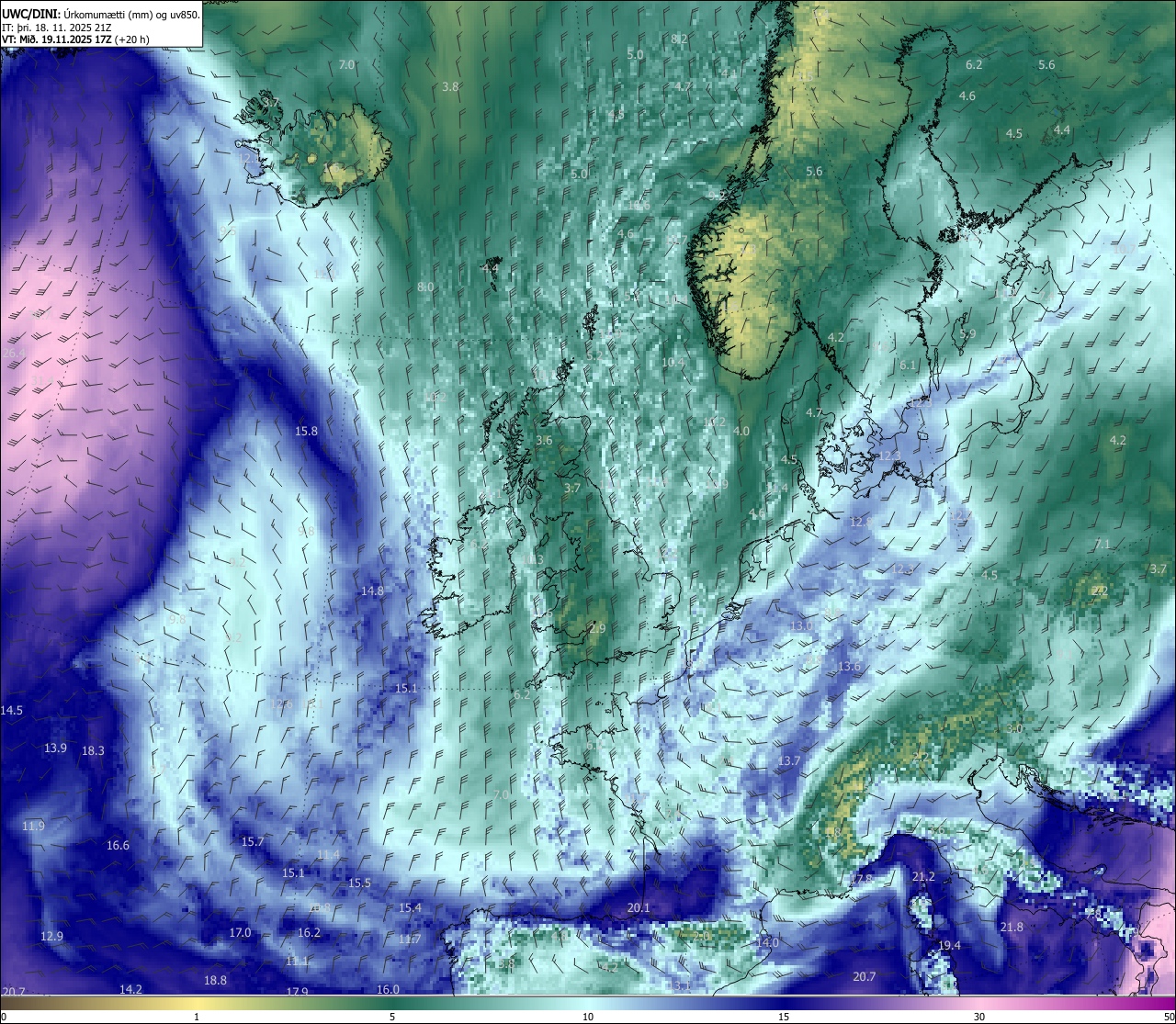Click the 17.9 value label on the map
This screenshot has height=1024, width=1176.
pyautogui.click(x=297, y=992)
